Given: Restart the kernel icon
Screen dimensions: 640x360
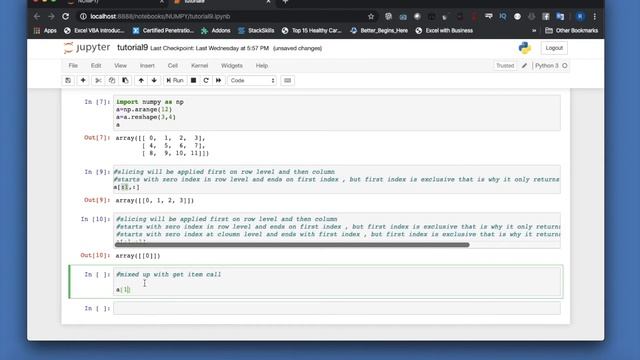Looking at the screenshot, I should coord(206,80).
